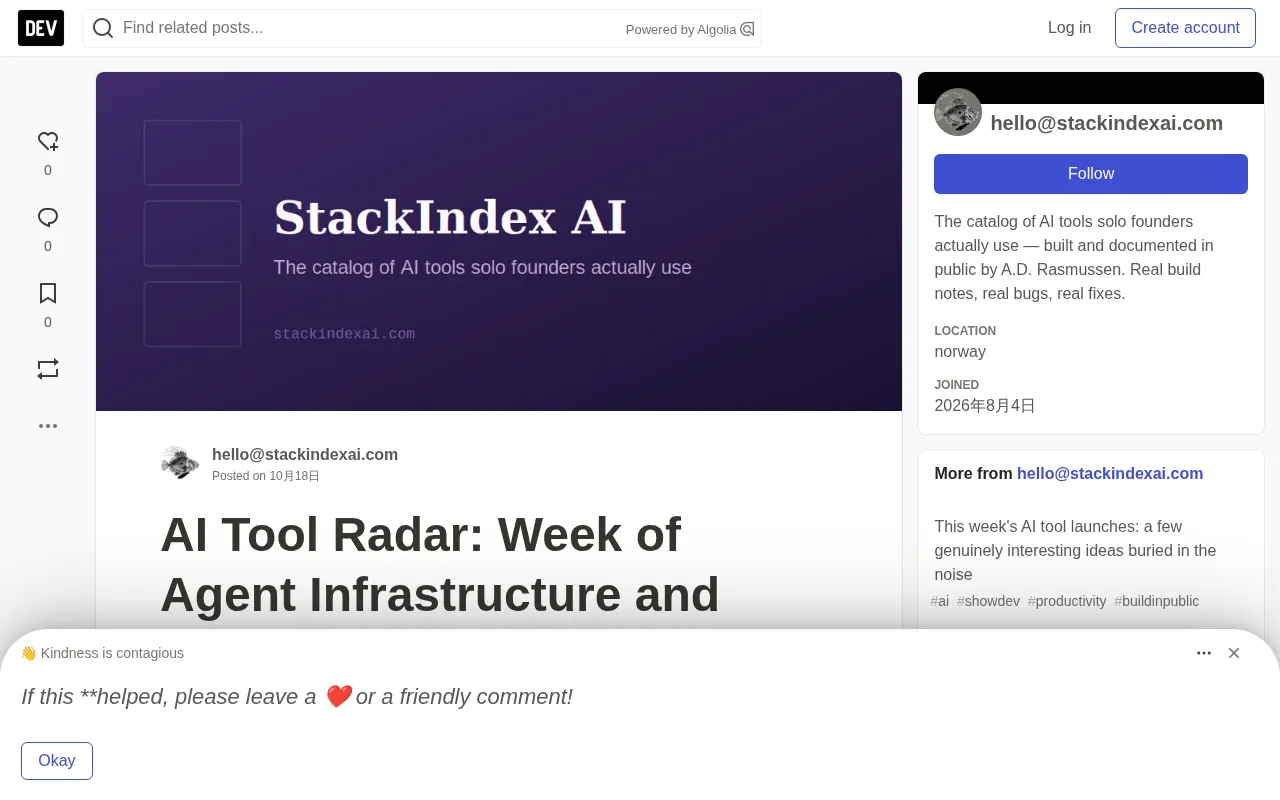The height and width of the screenshot is (800, 1280).
Task: Select the #productivity tag
Action: (1067, 601)
